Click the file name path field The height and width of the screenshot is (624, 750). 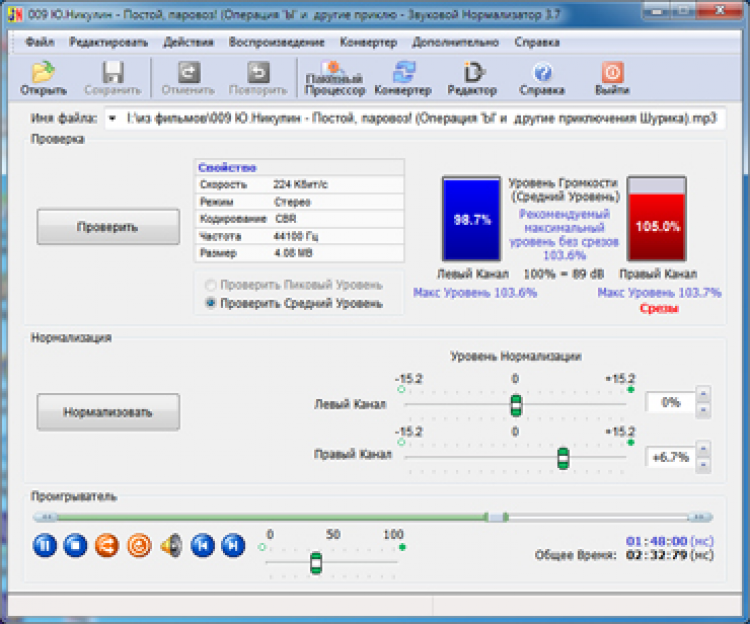pos(415,118)
